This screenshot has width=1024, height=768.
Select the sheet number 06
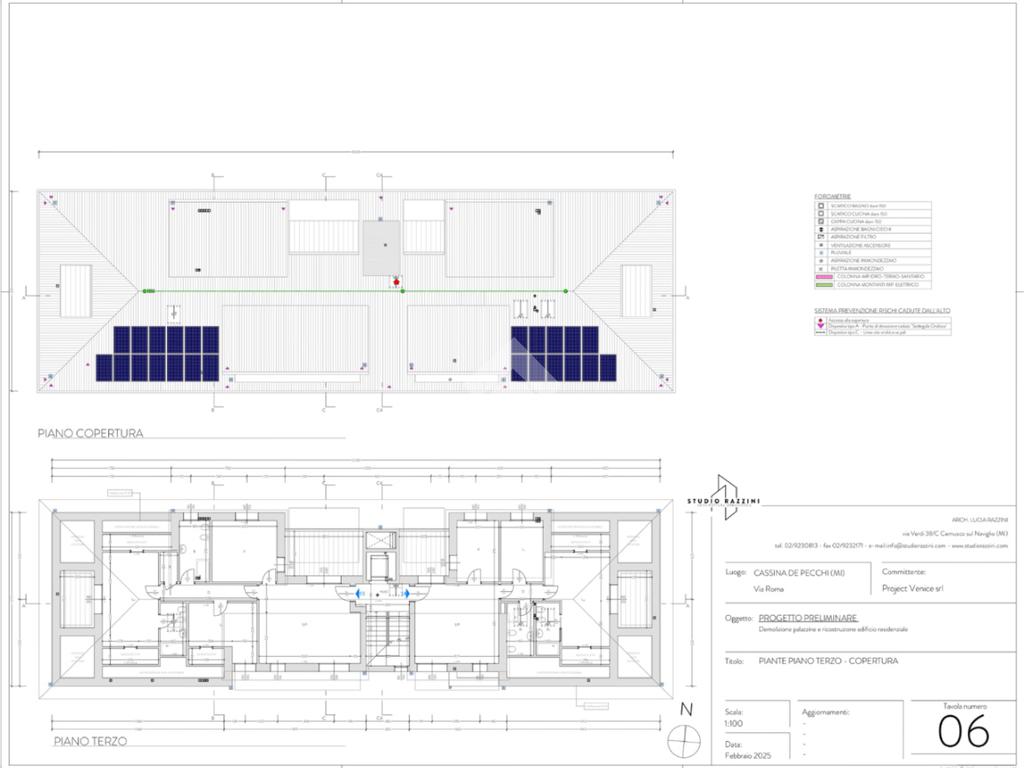964,731
